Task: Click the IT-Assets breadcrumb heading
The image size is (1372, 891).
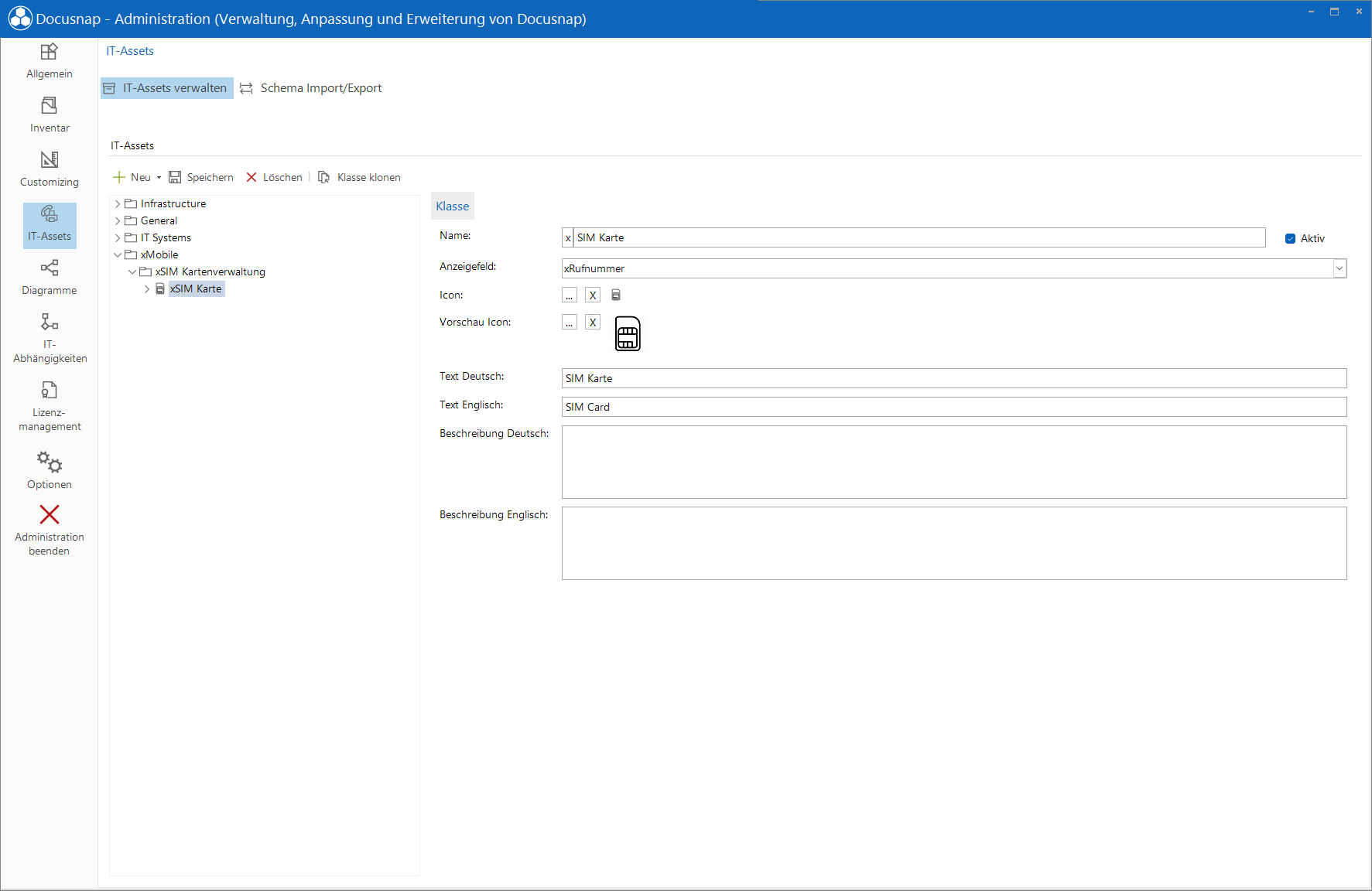Action: click(x=130, y=51)
